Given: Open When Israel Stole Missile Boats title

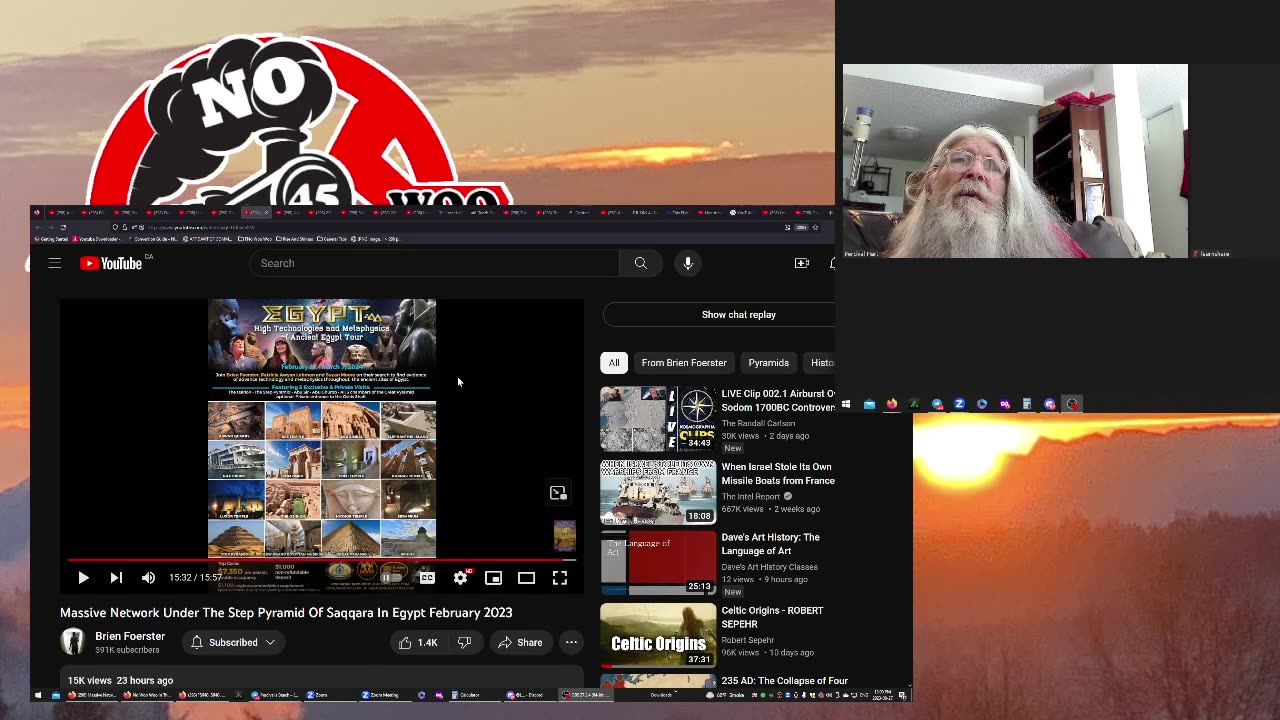Looking at the screenshot, I should coord(778,474).
